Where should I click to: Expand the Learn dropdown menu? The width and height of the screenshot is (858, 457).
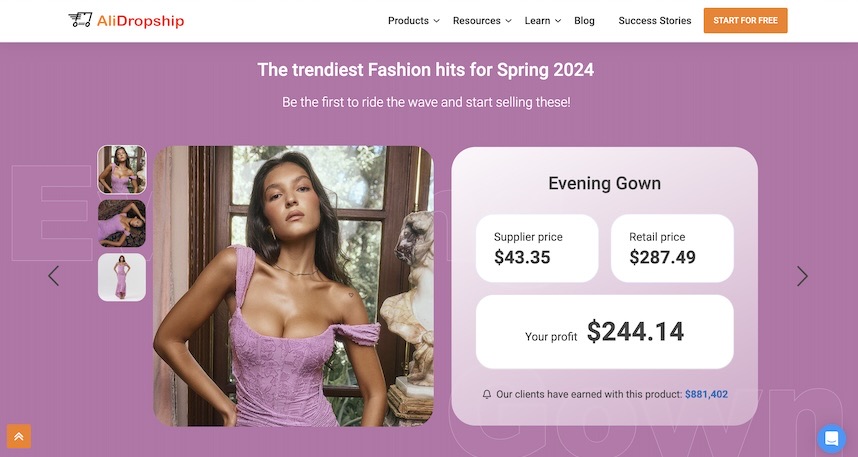542,21
